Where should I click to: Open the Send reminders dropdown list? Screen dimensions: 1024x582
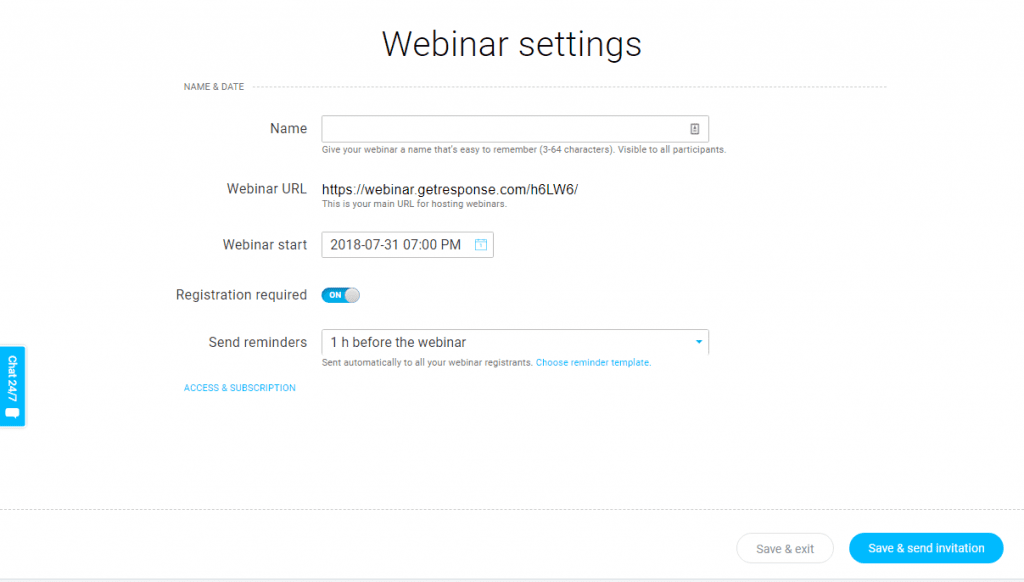click(515, 342)
